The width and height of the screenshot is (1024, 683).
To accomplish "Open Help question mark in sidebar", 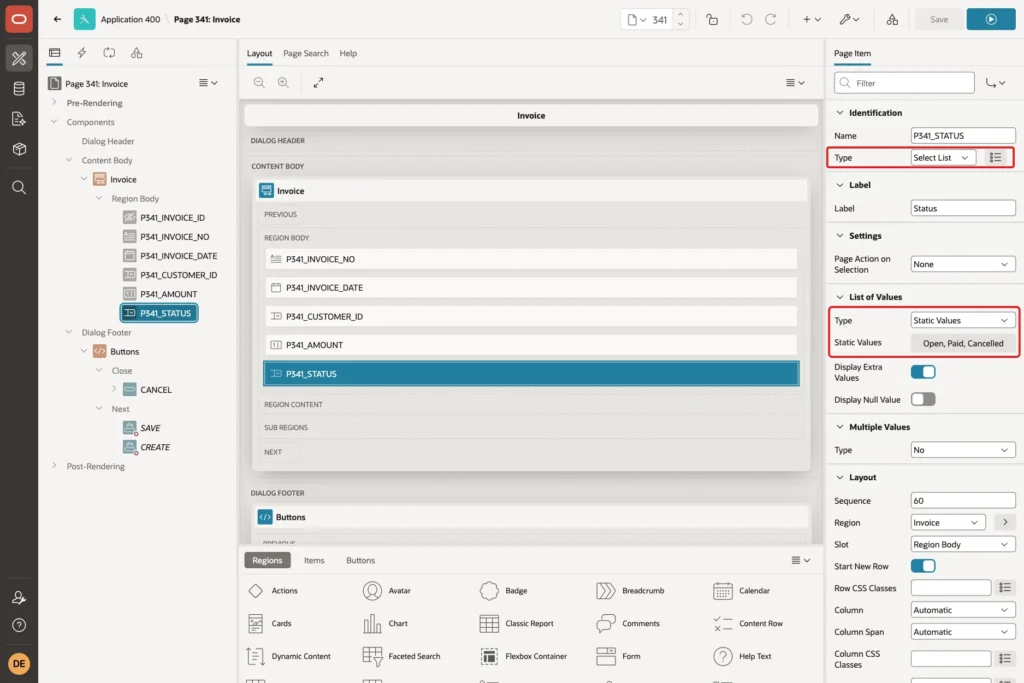I will pos(19,626).
